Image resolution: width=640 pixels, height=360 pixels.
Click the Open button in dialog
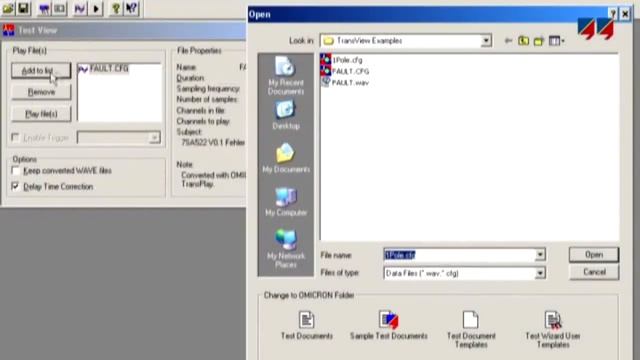594,255
